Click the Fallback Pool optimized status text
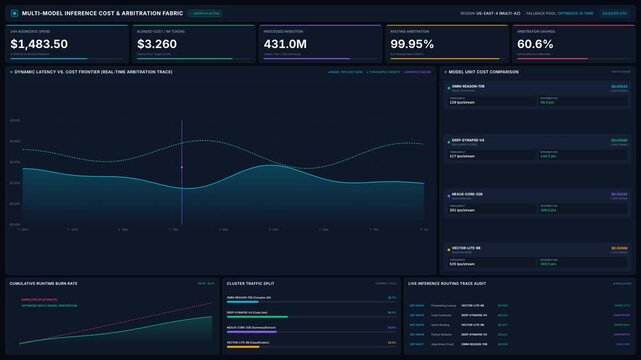 tap(575, 13)
